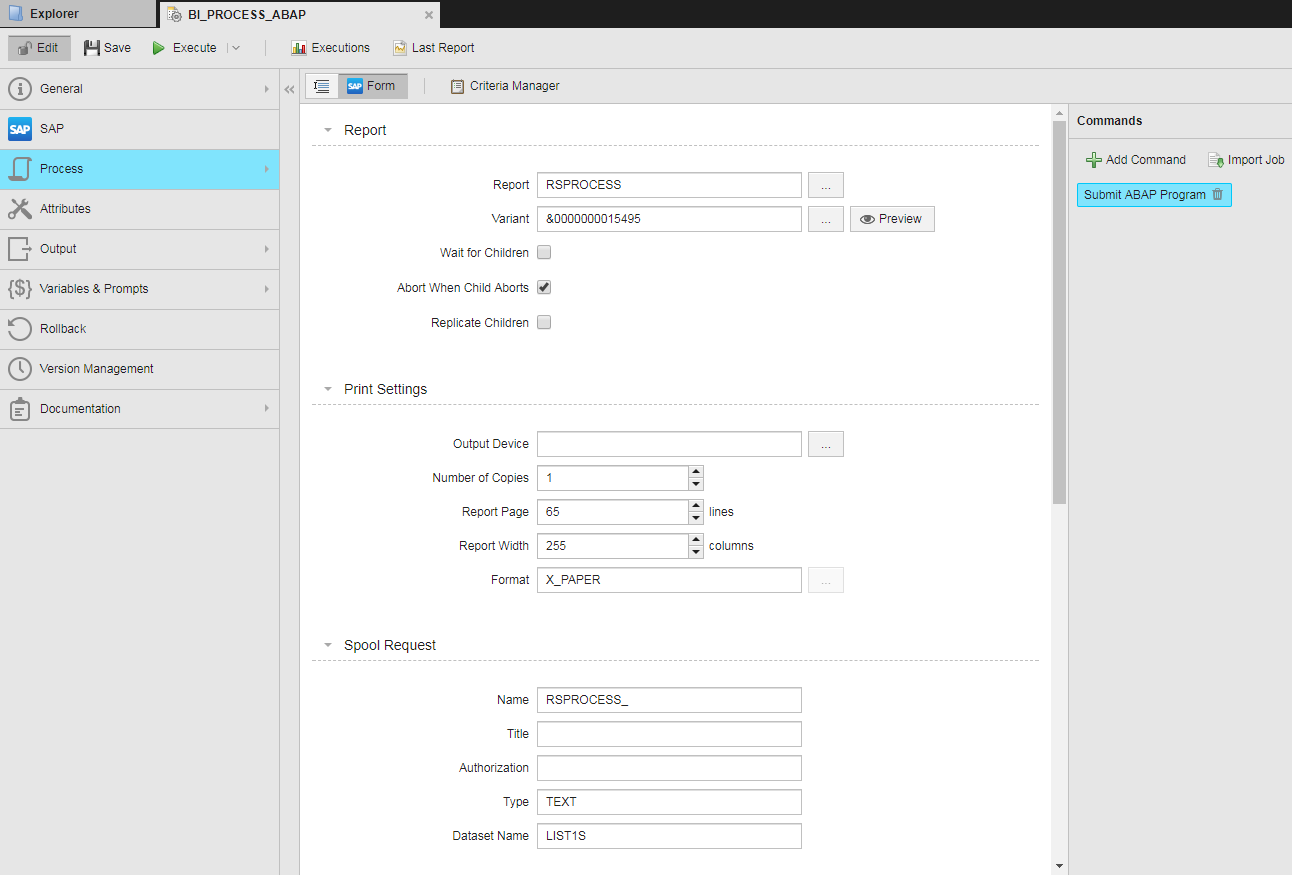Viewport: 1292px width, 875px height.
Task: Expand Variables & Prompts submenu arrow
Action: coord(267,289)
